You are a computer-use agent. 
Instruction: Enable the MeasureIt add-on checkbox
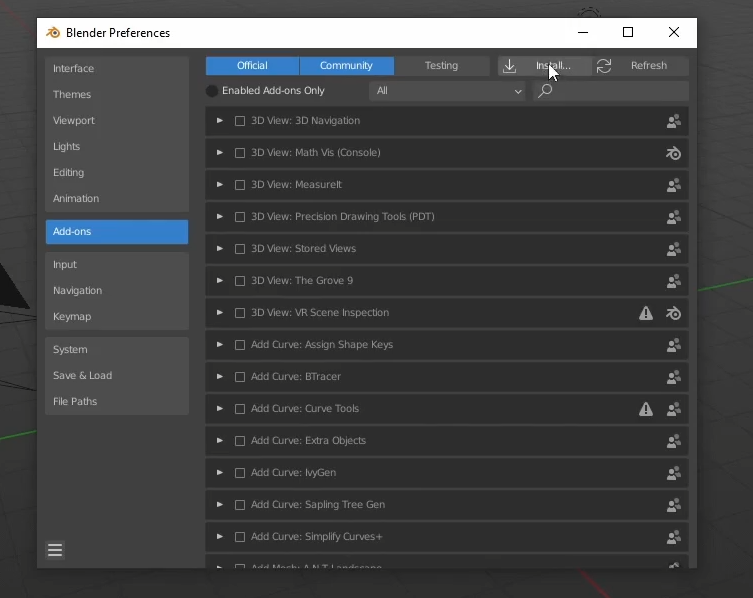click(240, 185)
